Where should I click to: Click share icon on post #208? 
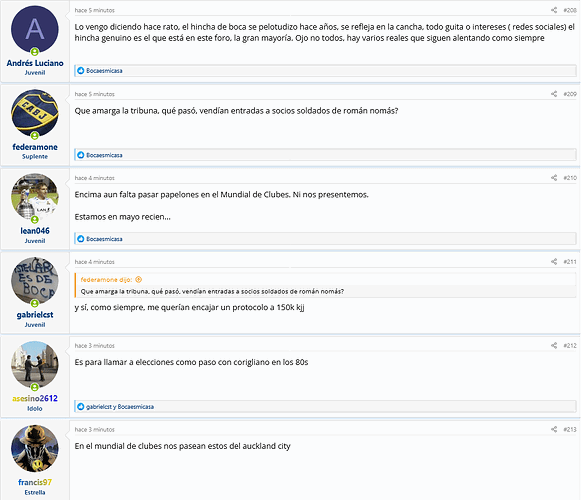pos(554,10)
